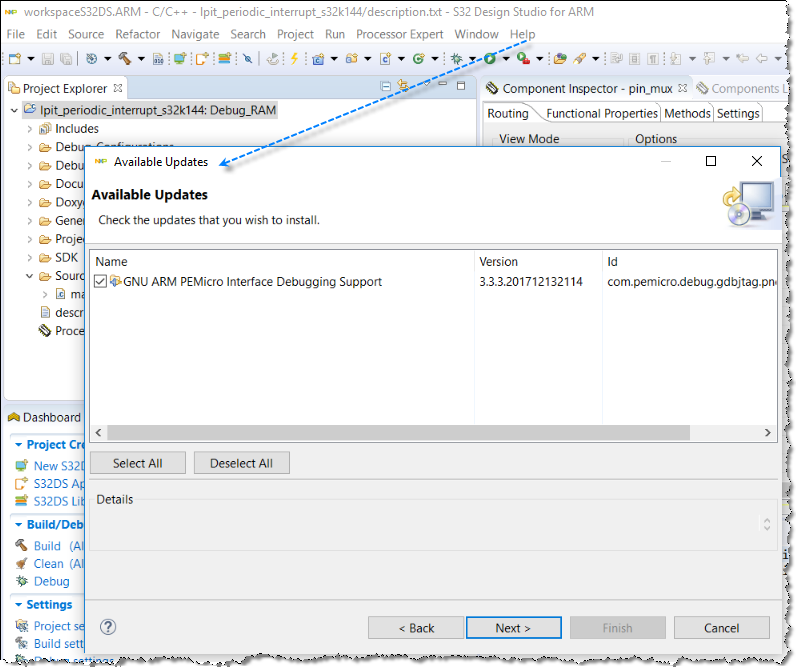
Task: Collapse the Project Creation dashboard section
Action: [18, 445]
